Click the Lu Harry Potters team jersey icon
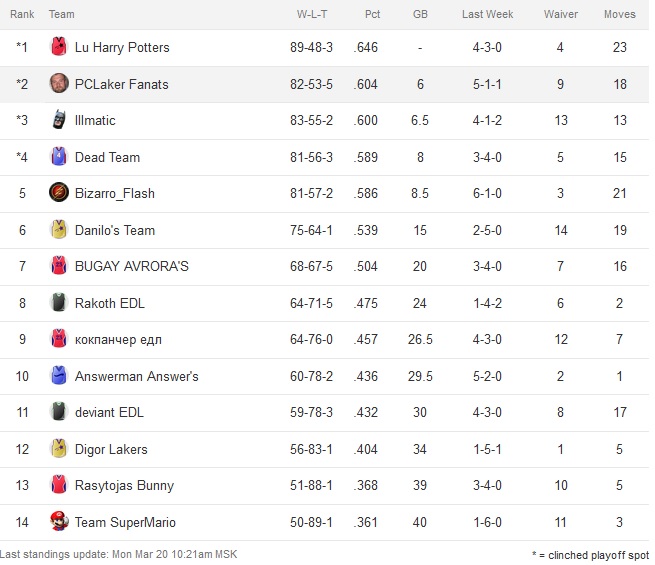 [58, 47]
